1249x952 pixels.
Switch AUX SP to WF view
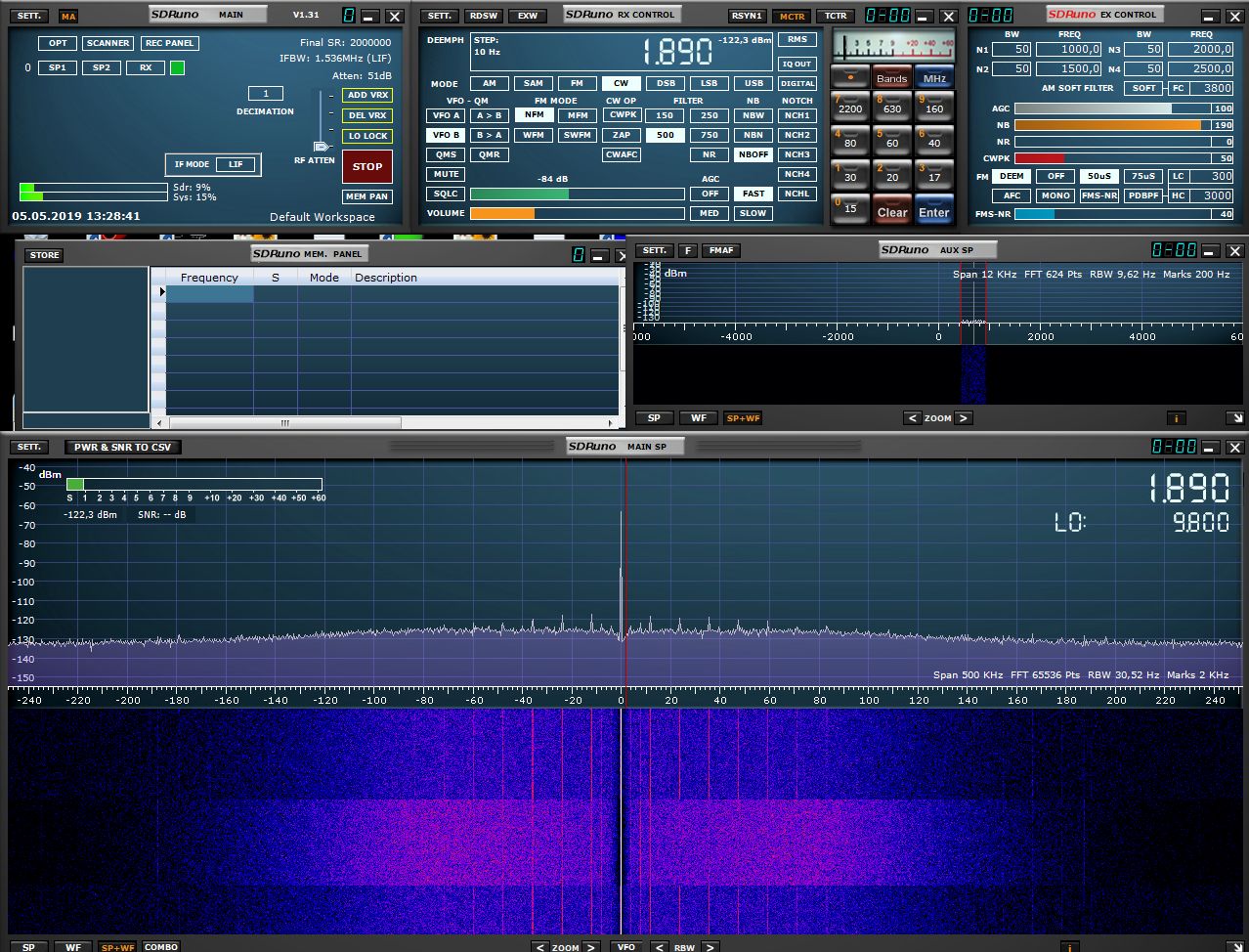[x=699, y=417]
